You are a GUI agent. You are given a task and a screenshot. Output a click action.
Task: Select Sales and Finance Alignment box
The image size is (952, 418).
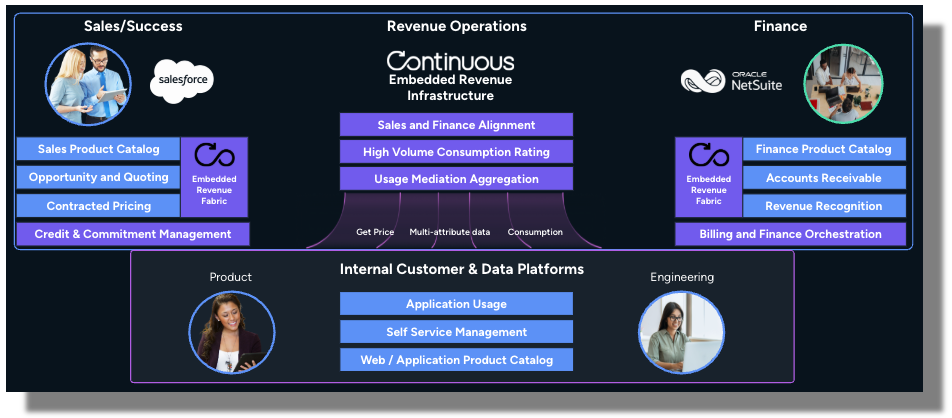456,125
